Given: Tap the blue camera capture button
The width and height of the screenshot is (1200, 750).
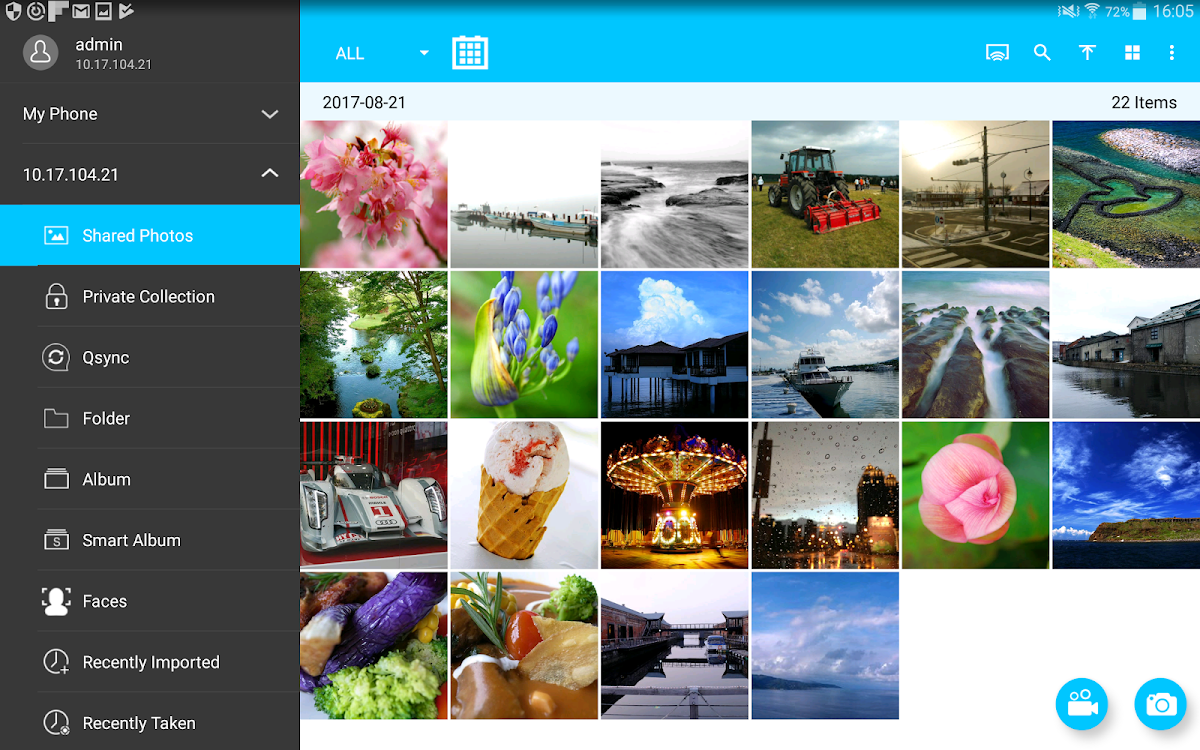Looking at the screenshot, I should tap(1160, 704).
